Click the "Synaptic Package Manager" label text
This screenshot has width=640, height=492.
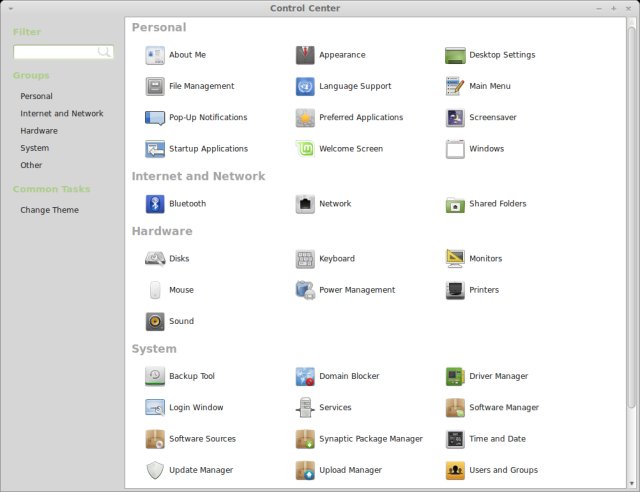pyautogui.click(x=371, y=439)
